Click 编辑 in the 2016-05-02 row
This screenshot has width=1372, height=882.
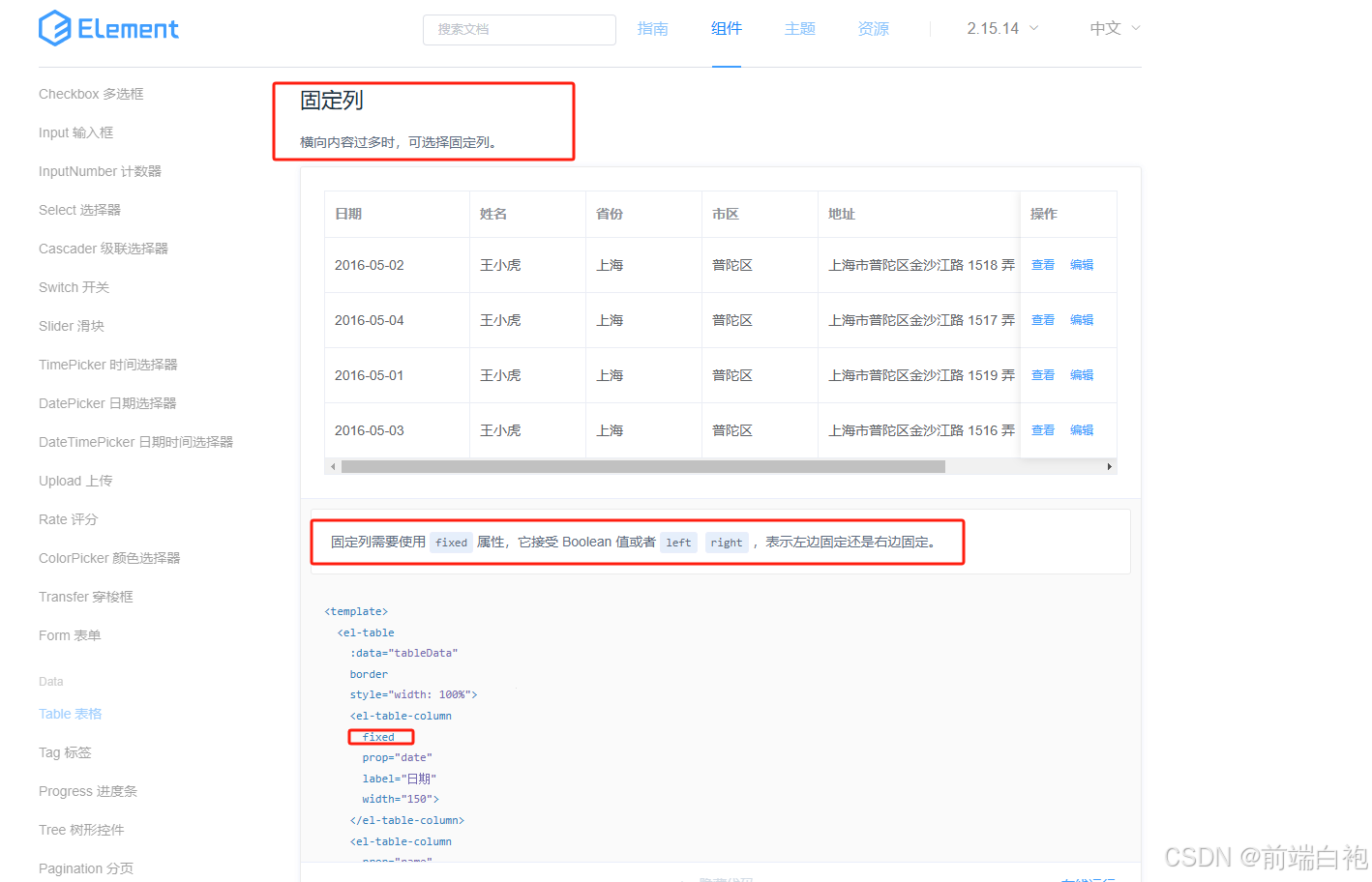1082,265
